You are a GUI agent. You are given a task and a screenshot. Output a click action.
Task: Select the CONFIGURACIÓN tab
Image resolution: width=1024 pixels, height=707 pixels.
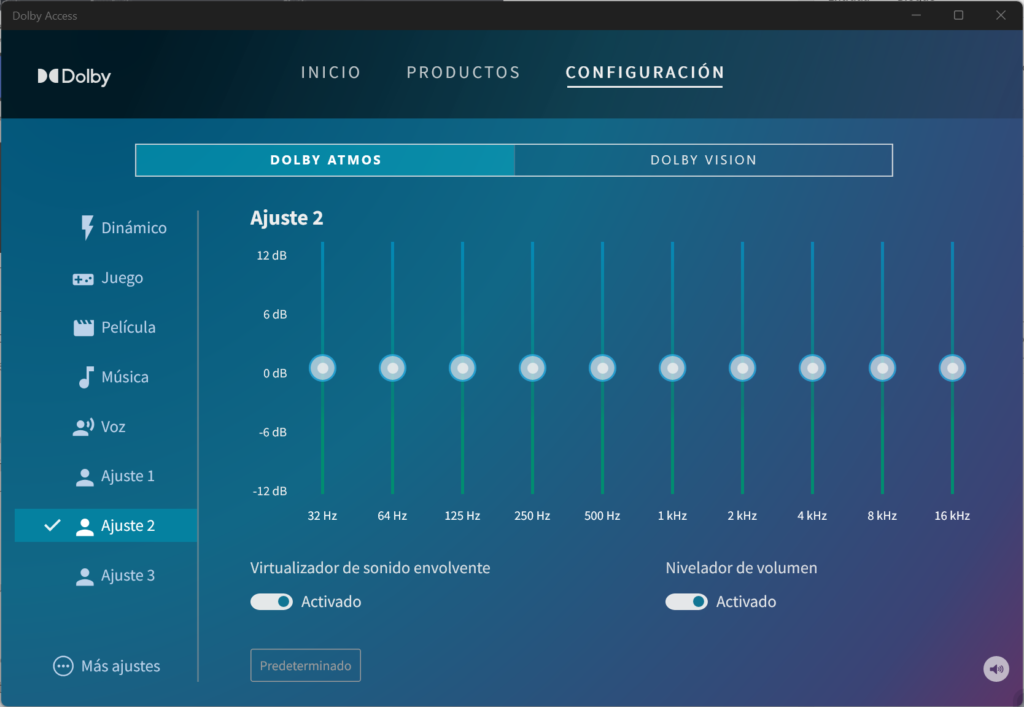point(645,72)
